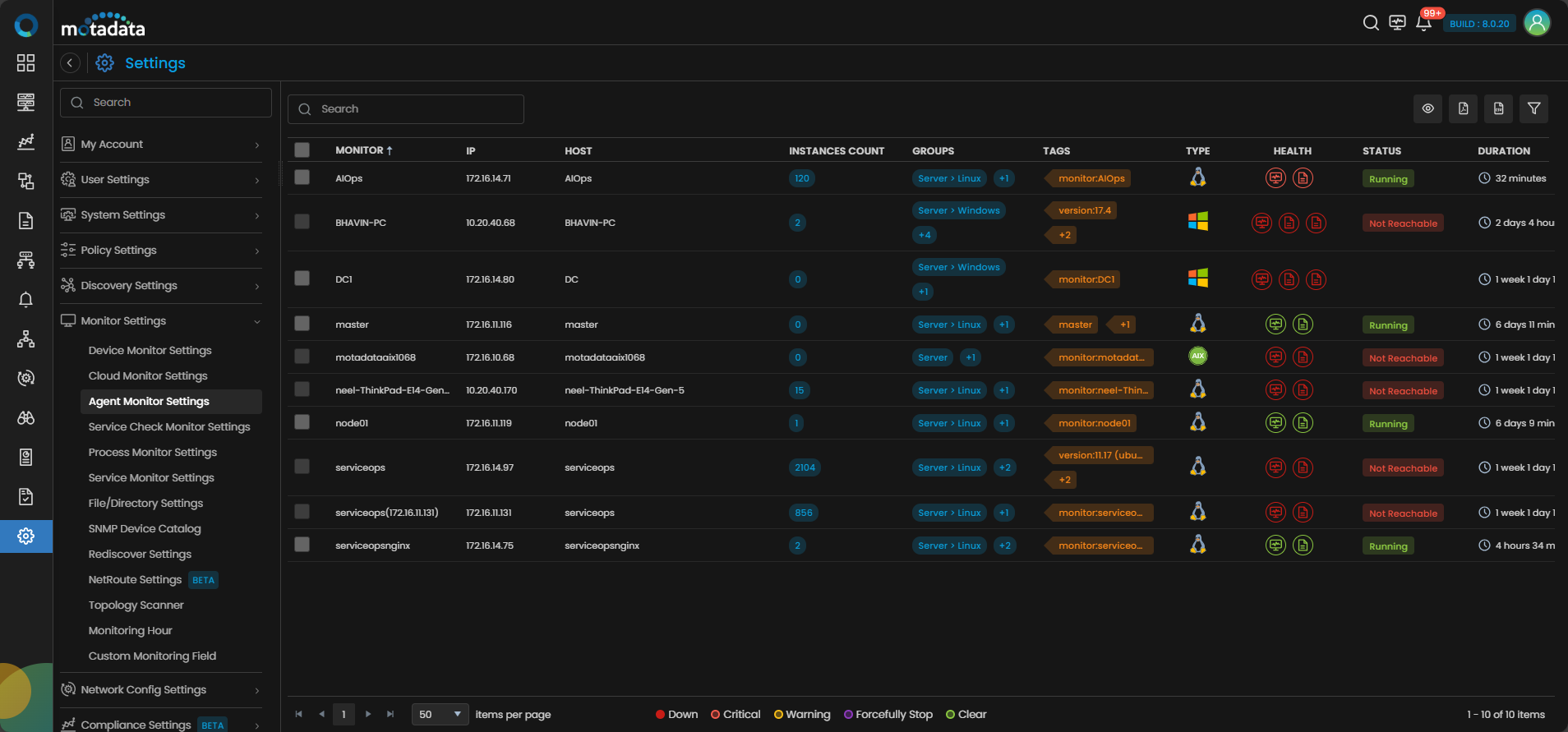Click the Server > Windows group tag for DC1
Viewport: 1568px width, 732px height.
959,267
